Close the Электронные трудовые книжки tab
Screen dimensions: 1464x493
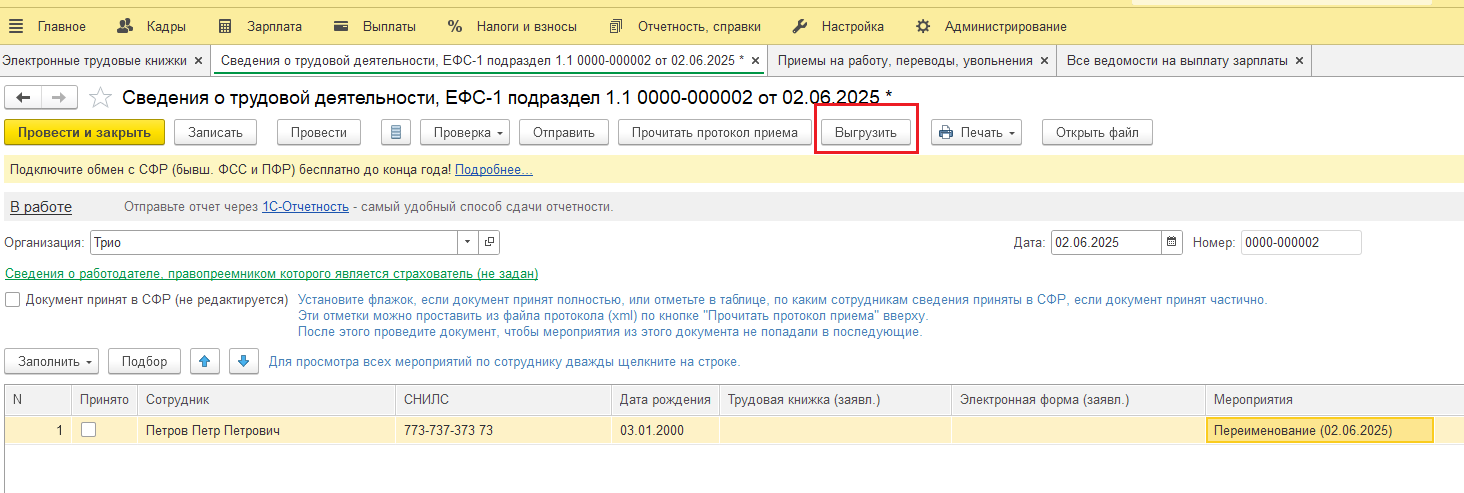tap(198, 61)
